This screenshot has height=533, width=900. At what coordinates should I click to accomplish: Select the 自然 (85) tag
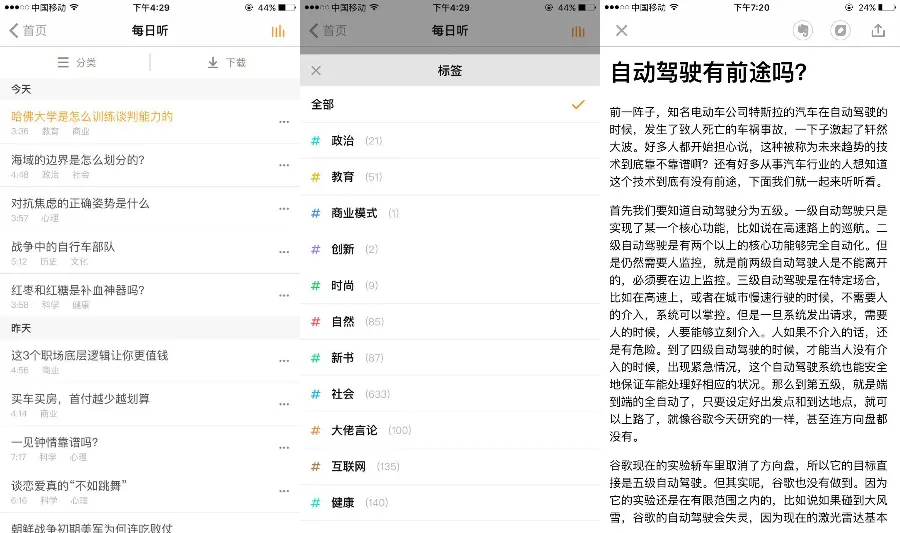coord(450,321)
